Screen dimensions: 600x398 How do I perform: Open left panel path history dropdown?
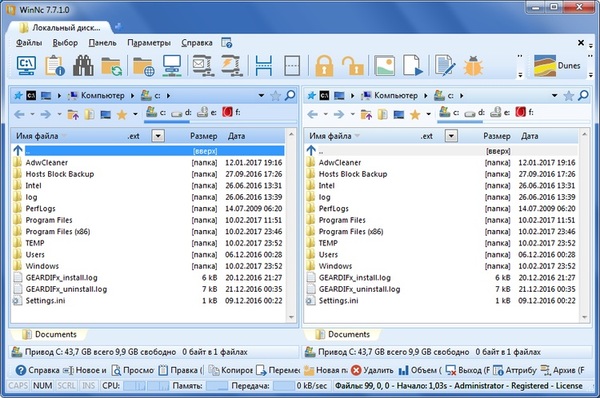tap(261, 95)
